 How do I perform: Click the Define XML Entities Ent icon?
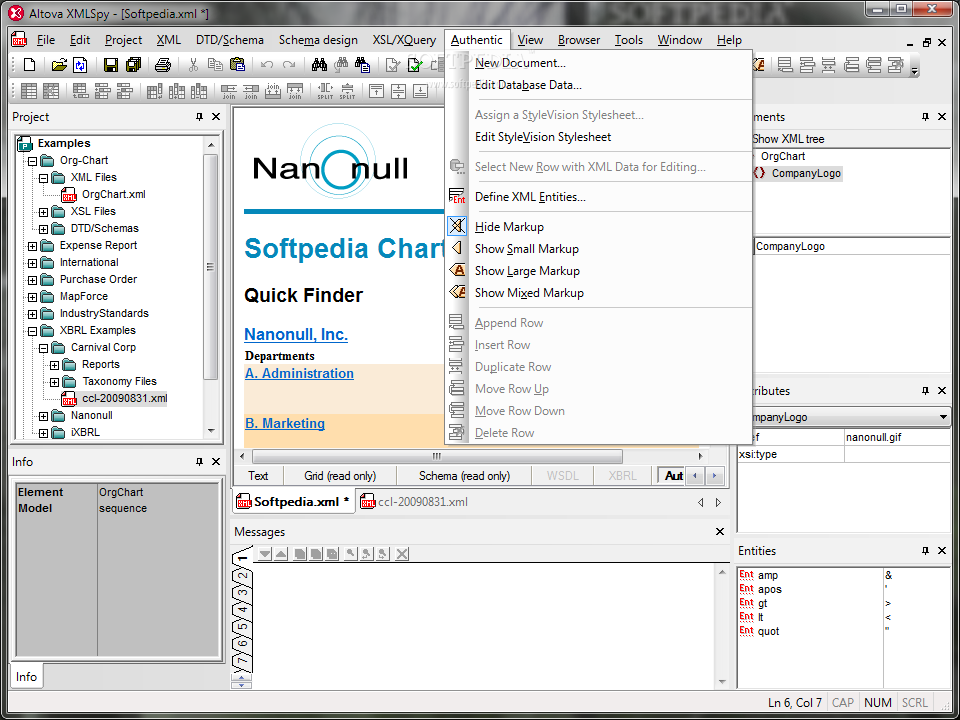(x=457, y=196)
